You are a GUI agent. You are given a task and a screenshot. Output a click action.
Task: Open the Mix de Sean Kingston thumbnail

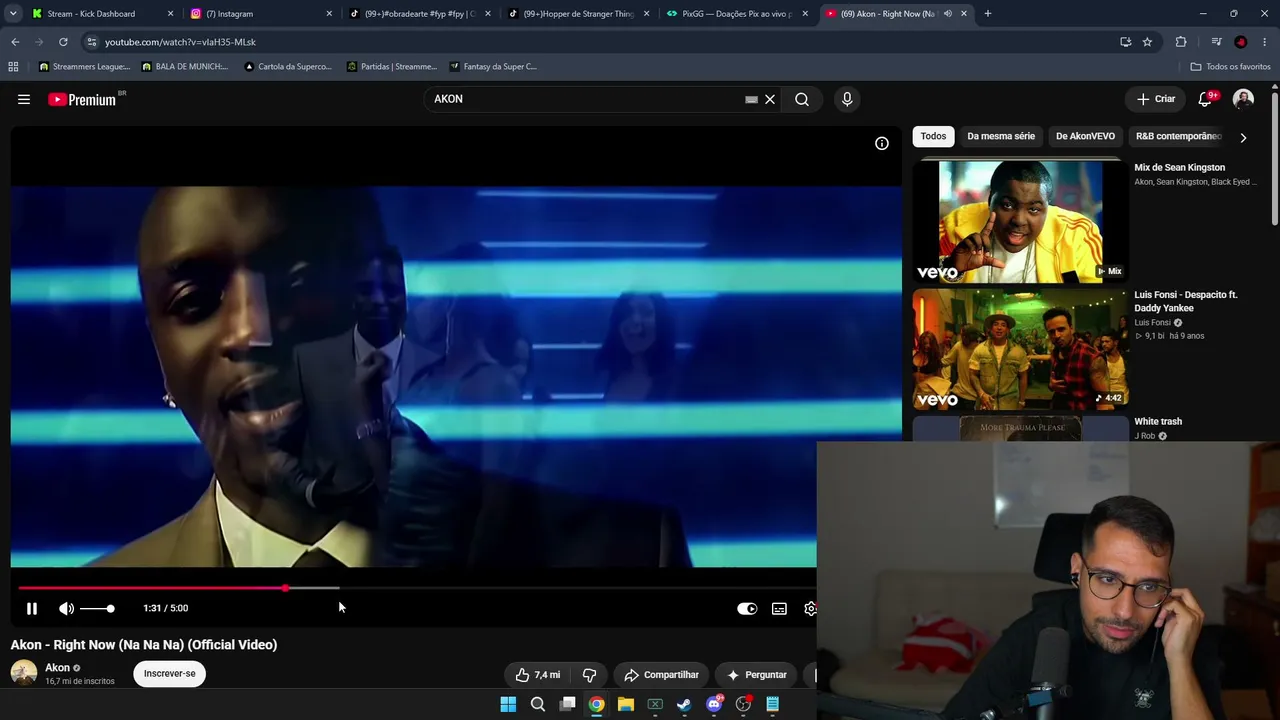[x=1021, y=221]
